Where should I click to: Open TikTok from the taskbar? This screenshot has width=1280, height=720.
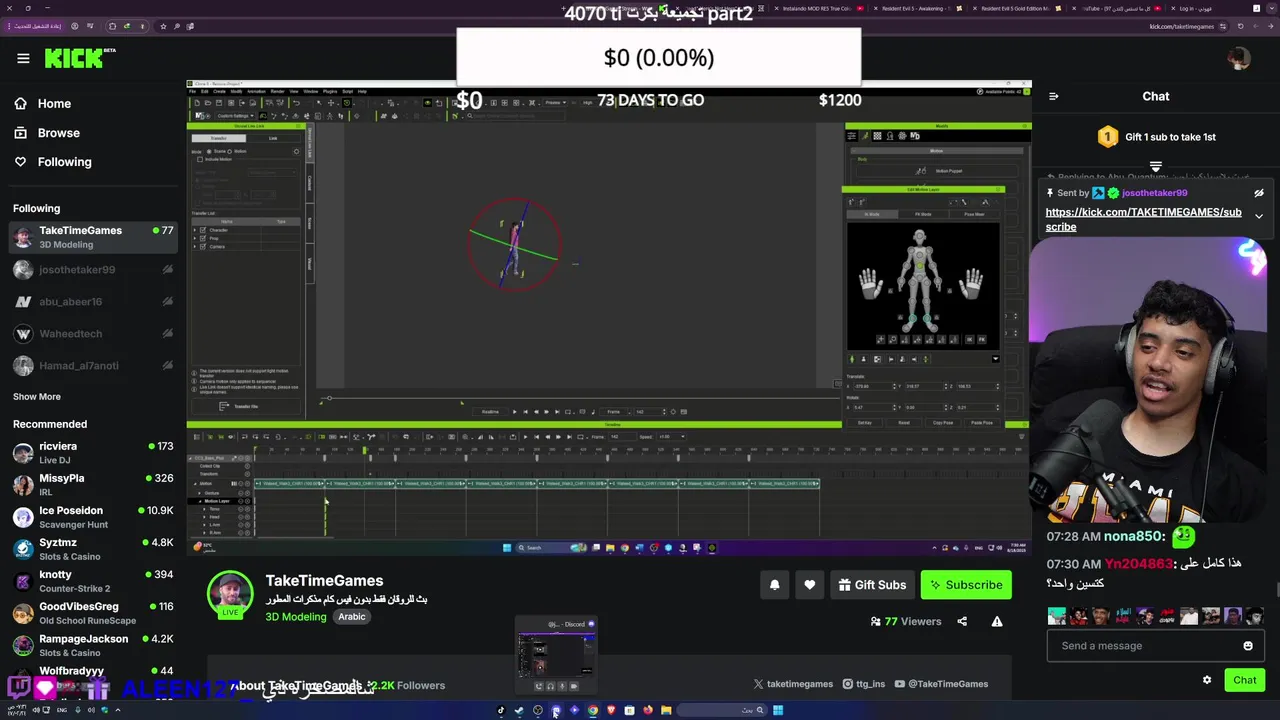tap(502, 710)
